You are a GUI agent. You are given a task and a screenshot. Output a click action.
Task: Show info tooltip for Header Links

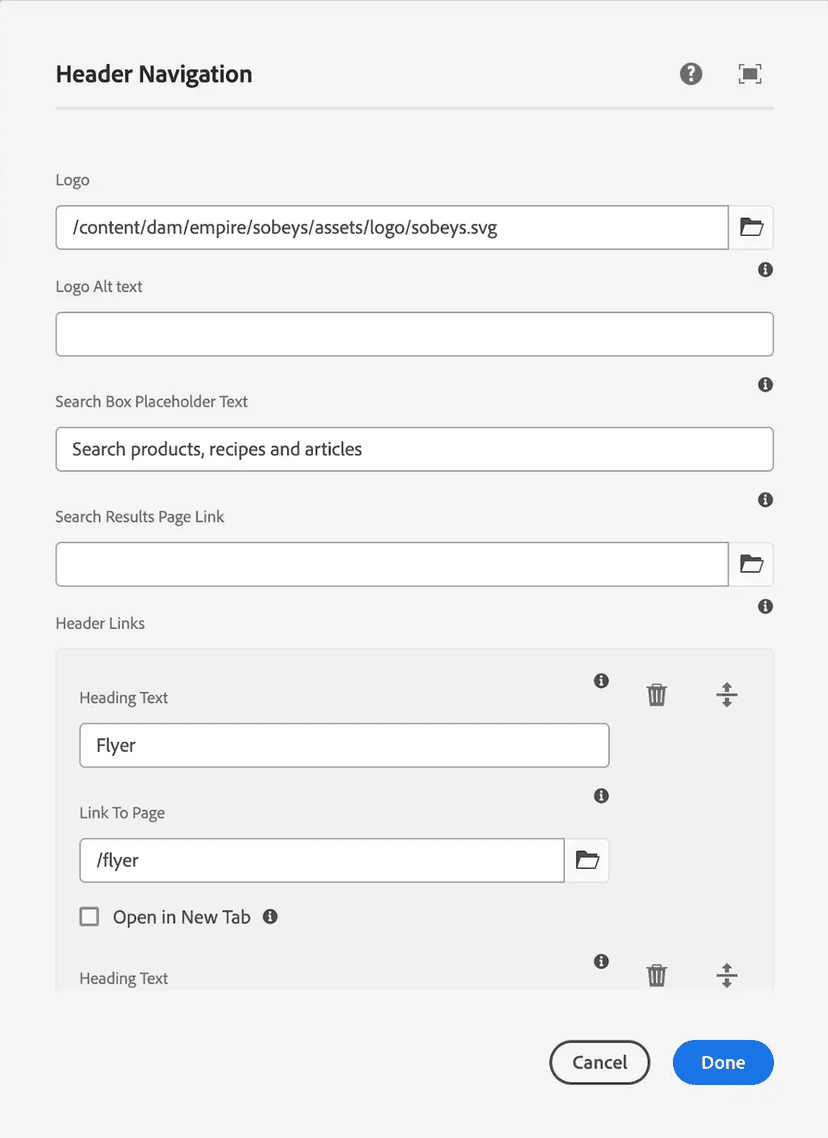click(x=765, y=606)
